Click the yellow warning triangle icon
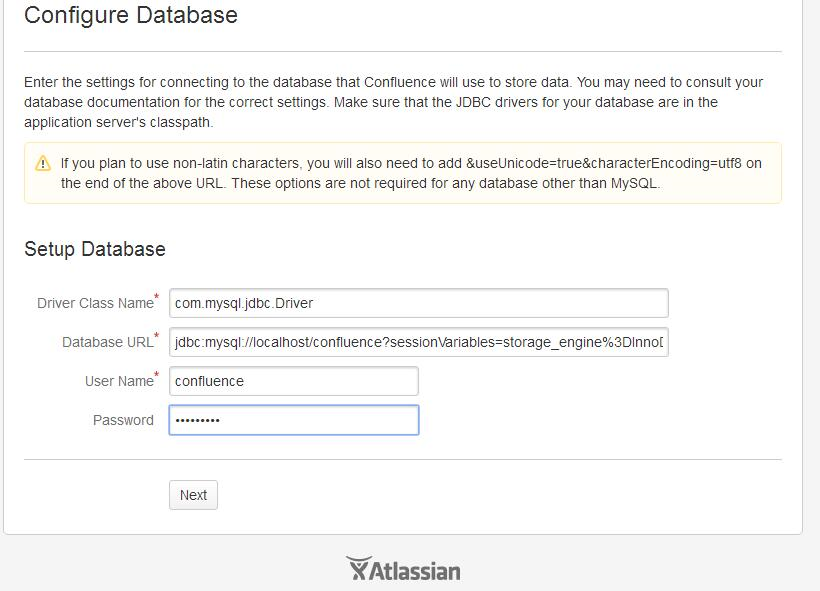Screen dimensions: 820x591 coord(43,163)
